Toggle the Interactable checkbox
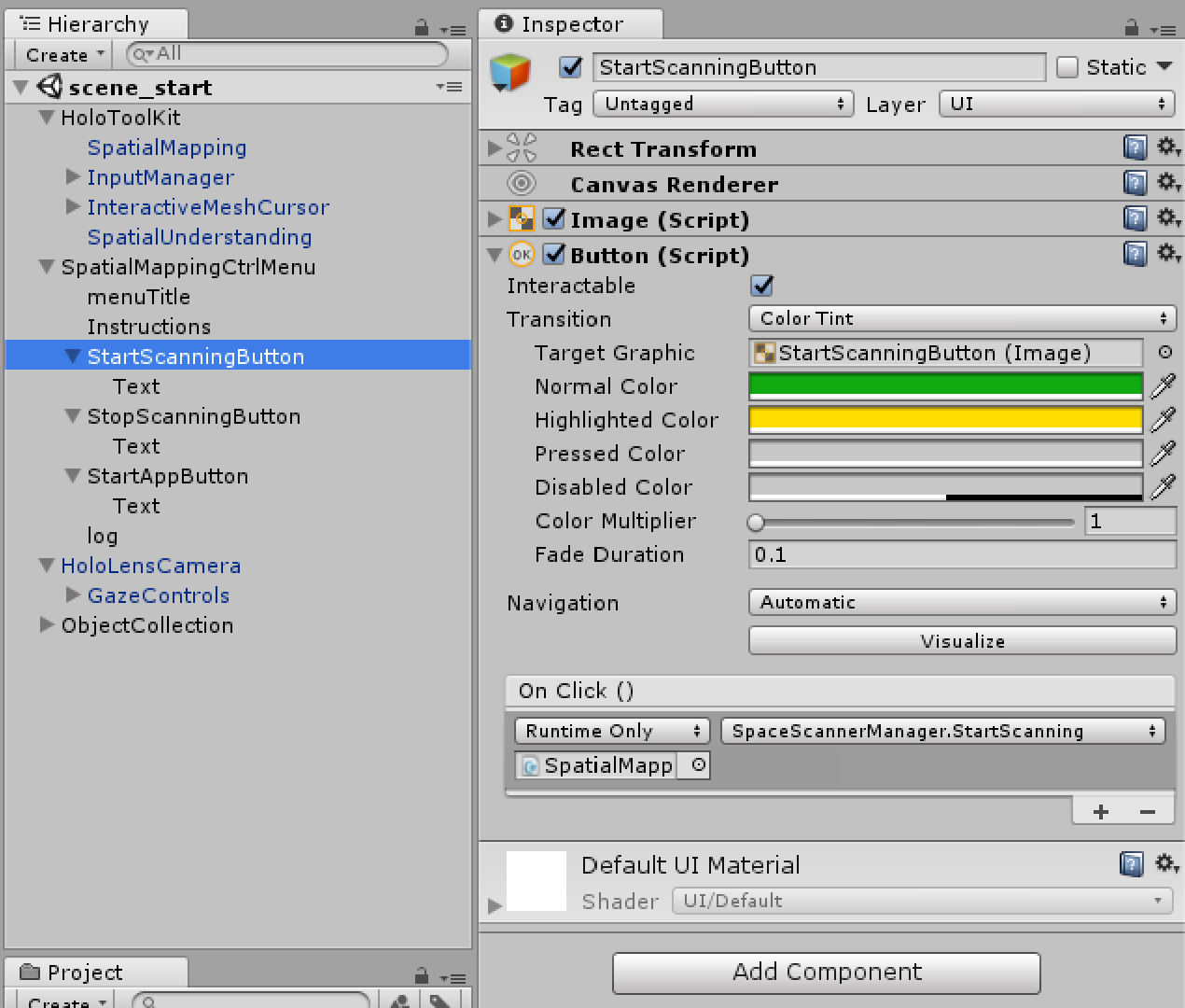This screenshot has width=1185, height=1008. pyautogui.click(x=762, y=286)
